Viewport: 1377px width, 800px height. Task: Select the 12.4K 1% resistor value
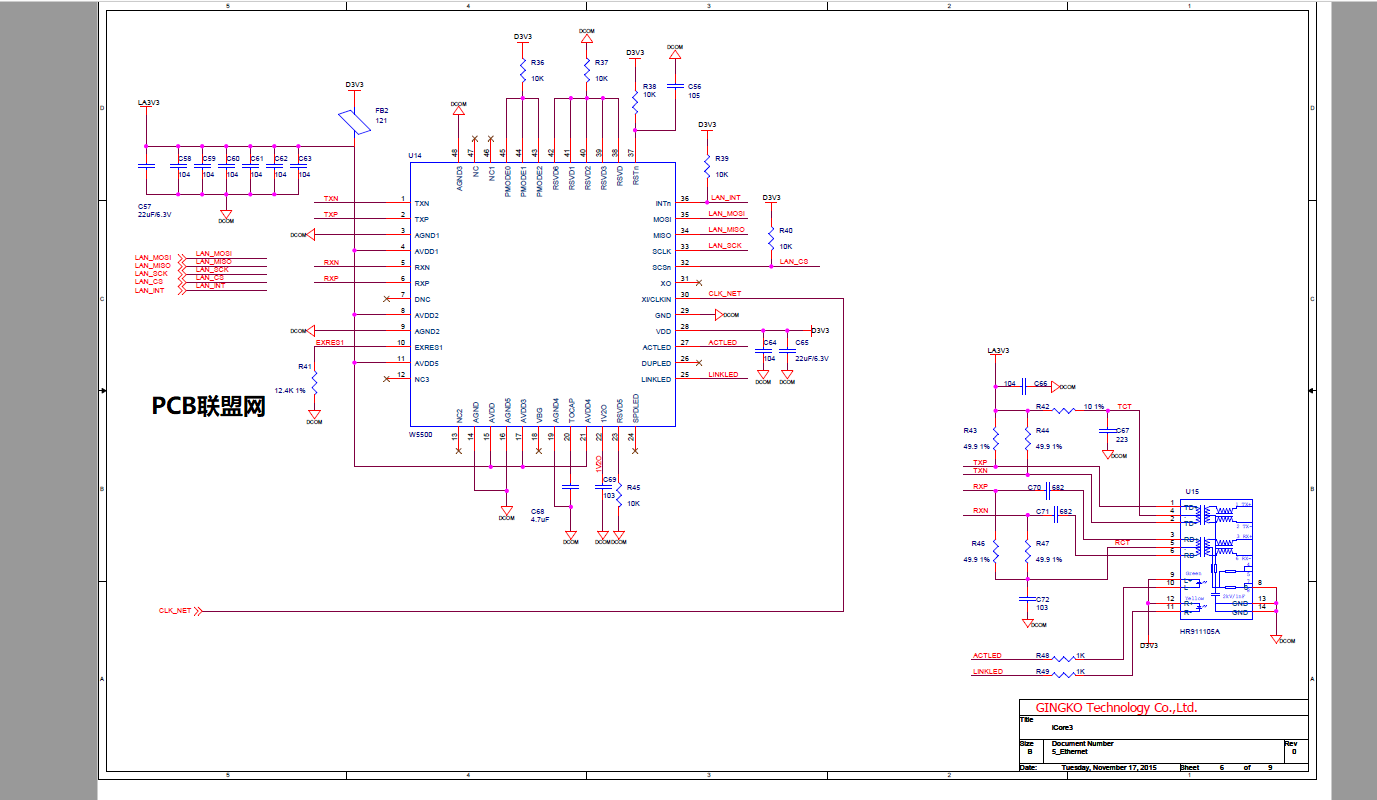(x=290, y=390)
